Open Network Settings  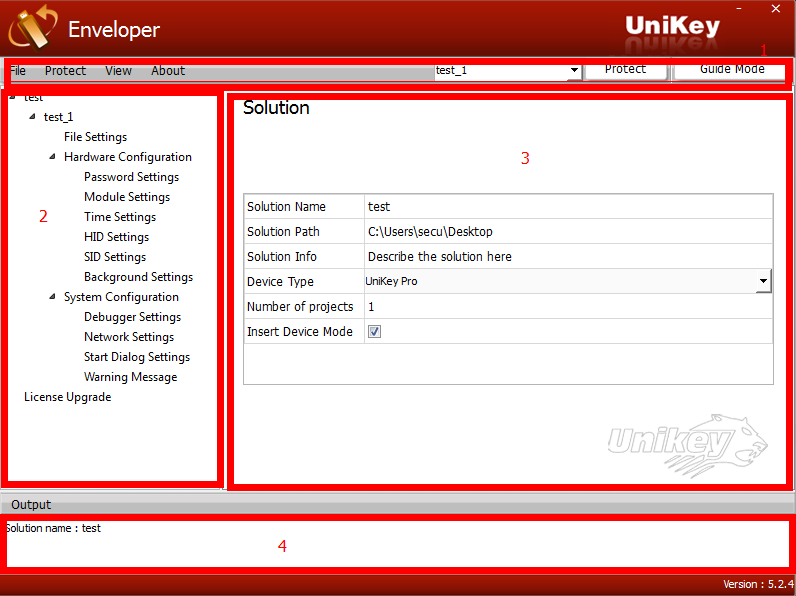[129, 337]
